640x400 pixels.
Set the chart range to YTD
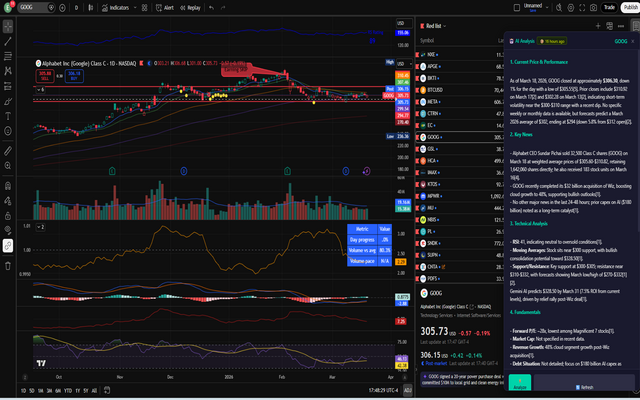[x=68, y=391]
